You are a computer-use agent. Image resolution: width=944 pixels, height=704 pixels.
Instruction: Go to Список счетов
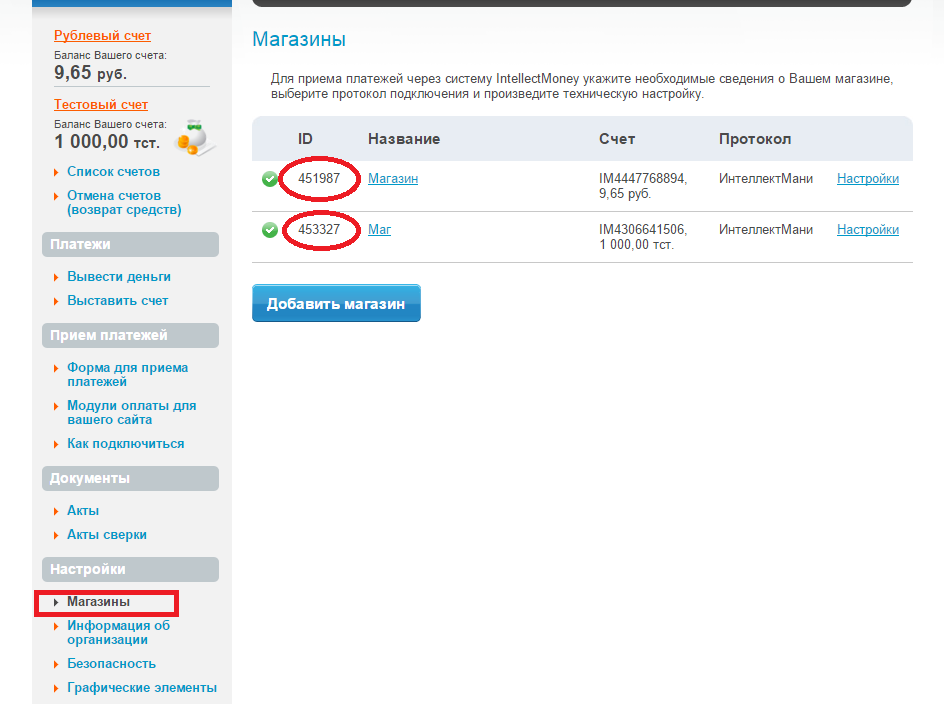click(113, 172)
